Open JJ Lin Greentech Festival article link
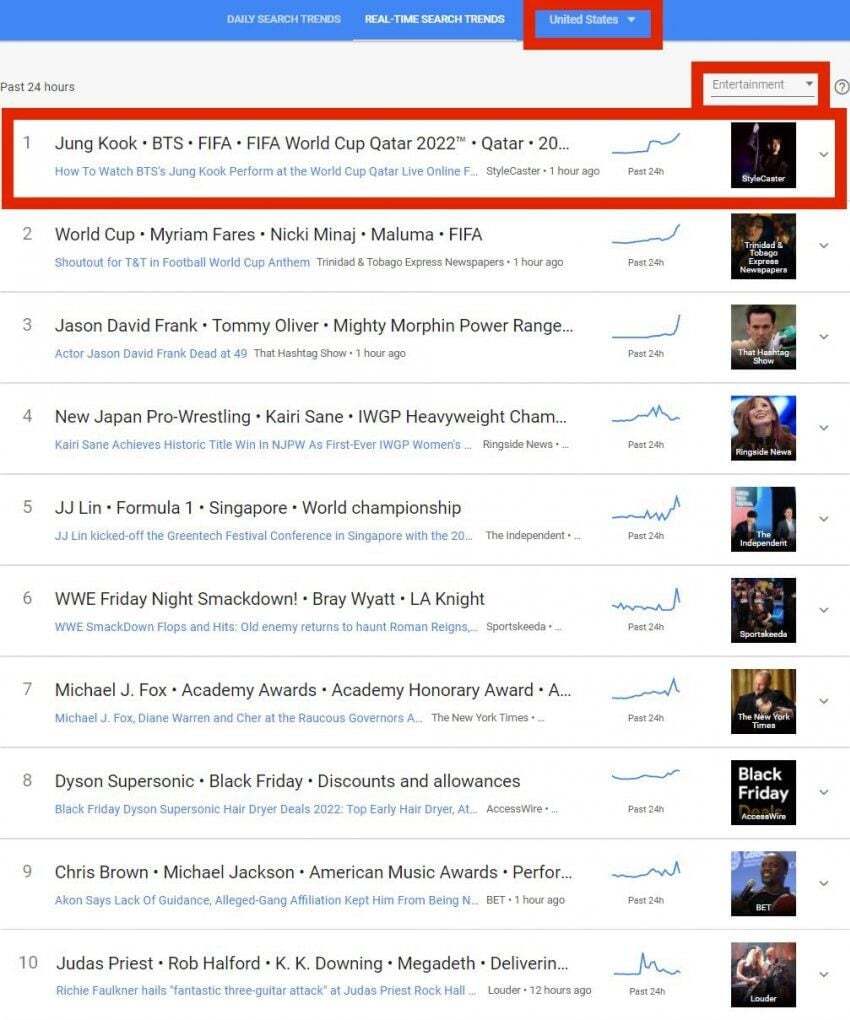The width and height of the screenshot is (850, 1020). pos(263,535)
